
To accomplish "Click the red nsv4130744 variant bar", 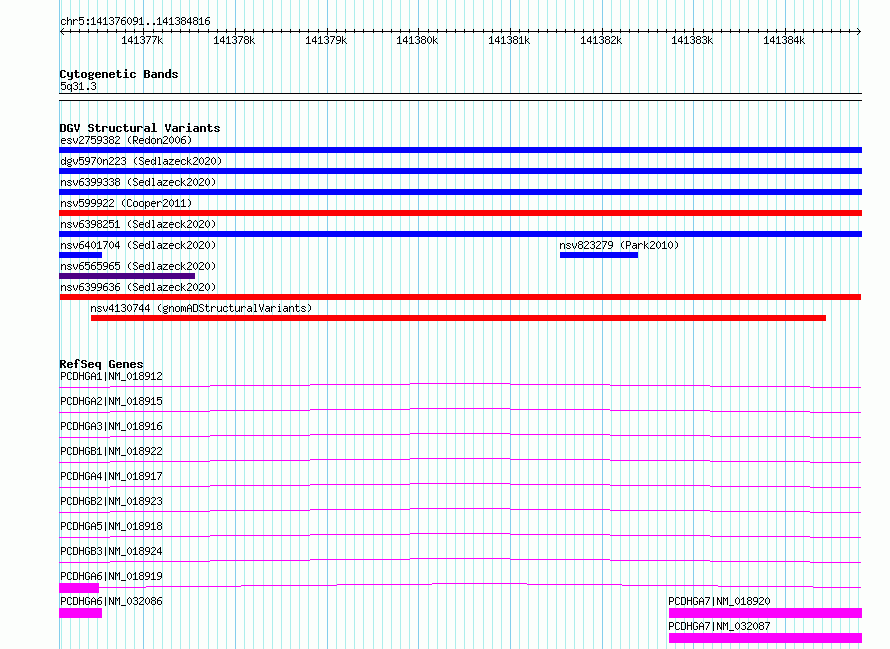I will click(458, 318).
